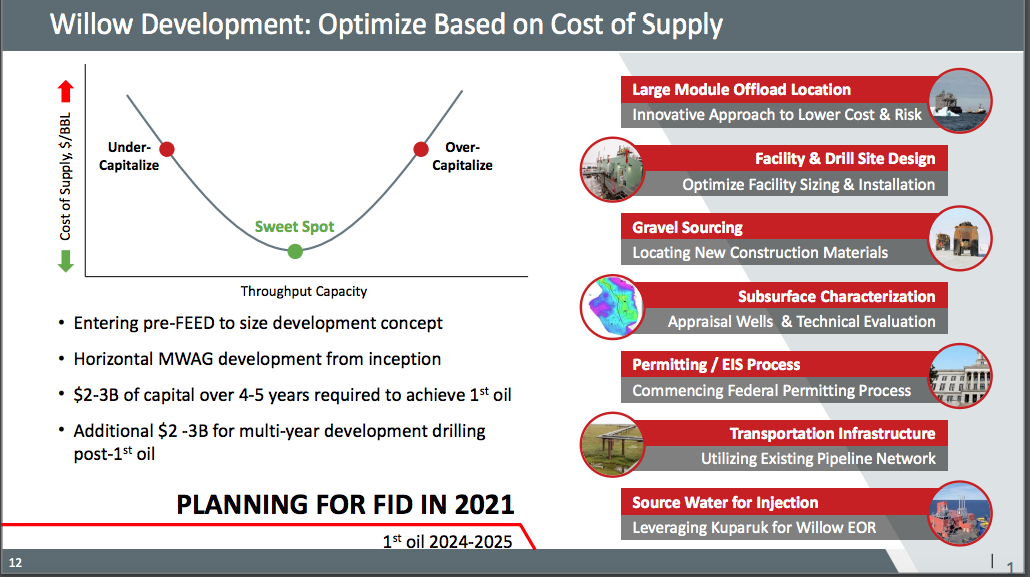Click the '1st oil 2024-2025' text
The height and width of the screenshot is (577, 1030).
tap(447, 542)
